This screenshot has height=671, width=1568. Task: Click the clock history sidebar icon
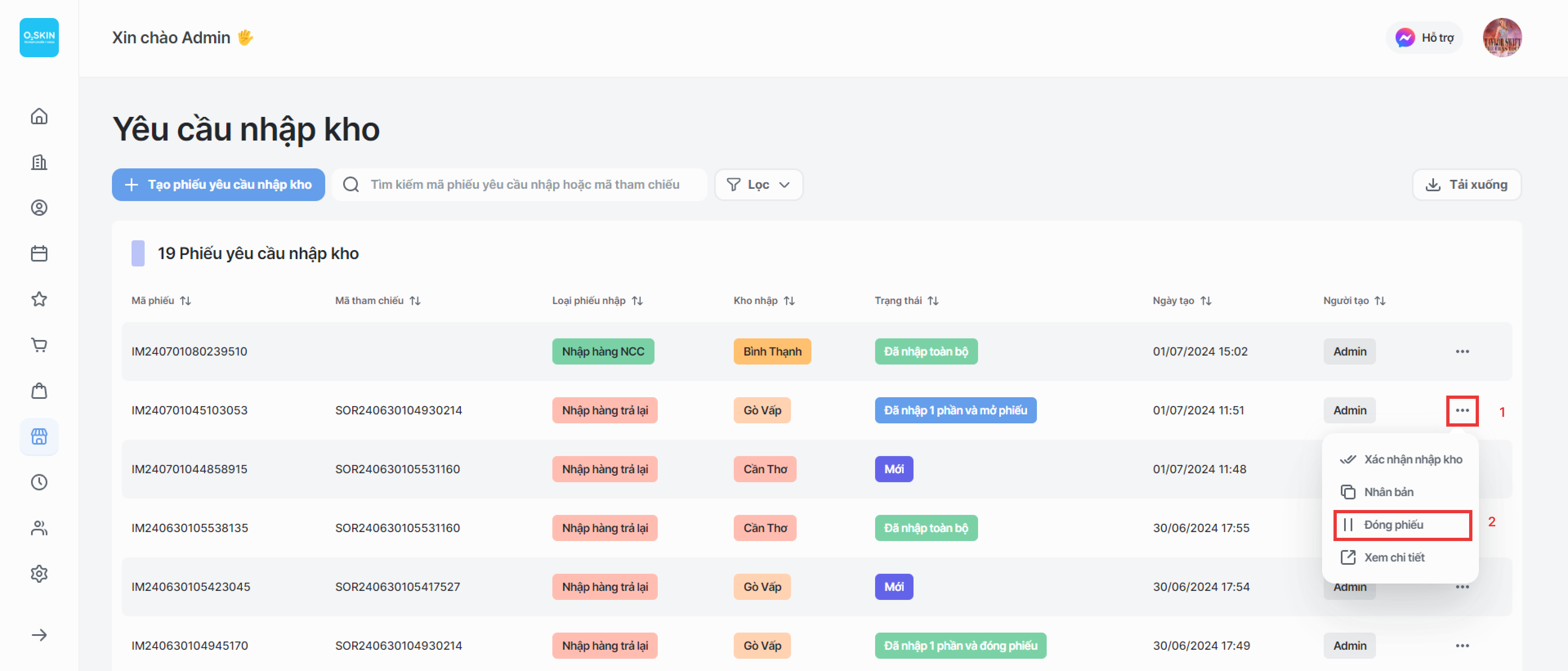[39, 482]
